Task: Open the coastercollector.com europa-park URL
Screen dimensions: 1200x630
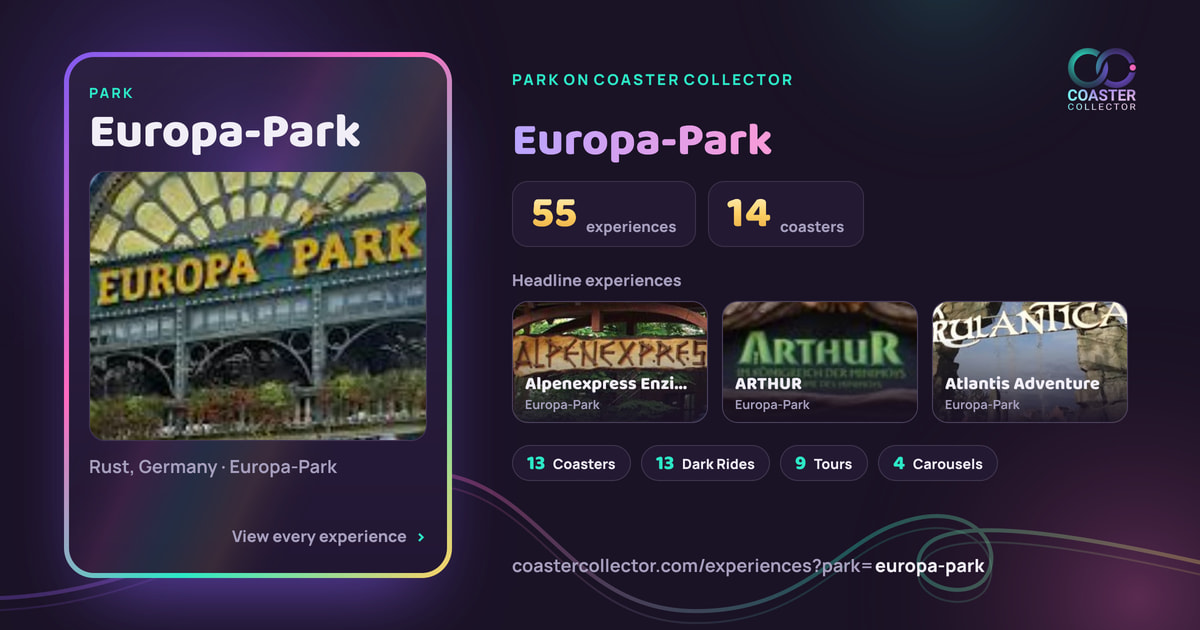Action: (x=748, y=566)
